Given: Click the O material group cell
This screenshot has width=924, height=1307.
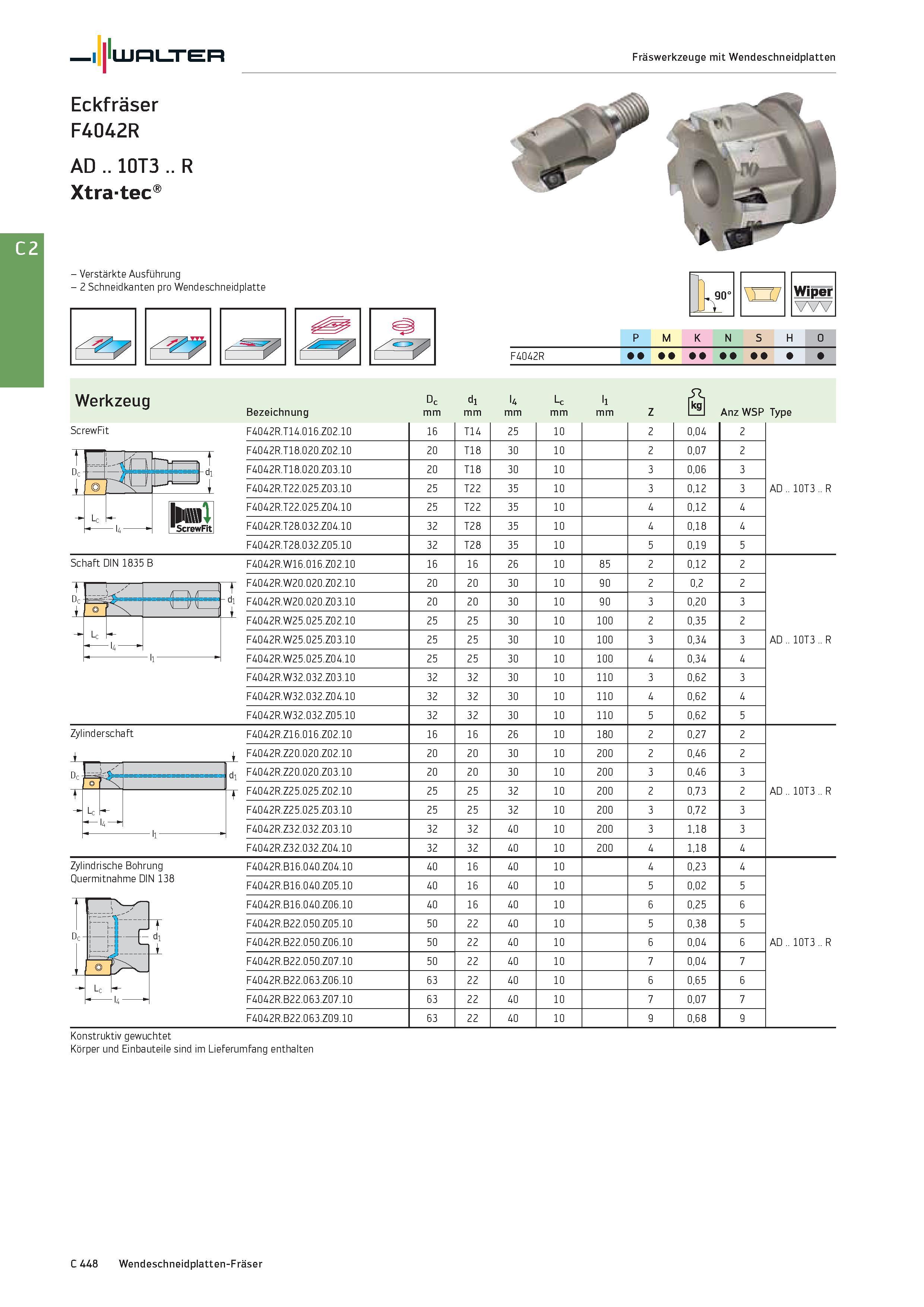Looking at the screenshot, I should tap(820, 338).
